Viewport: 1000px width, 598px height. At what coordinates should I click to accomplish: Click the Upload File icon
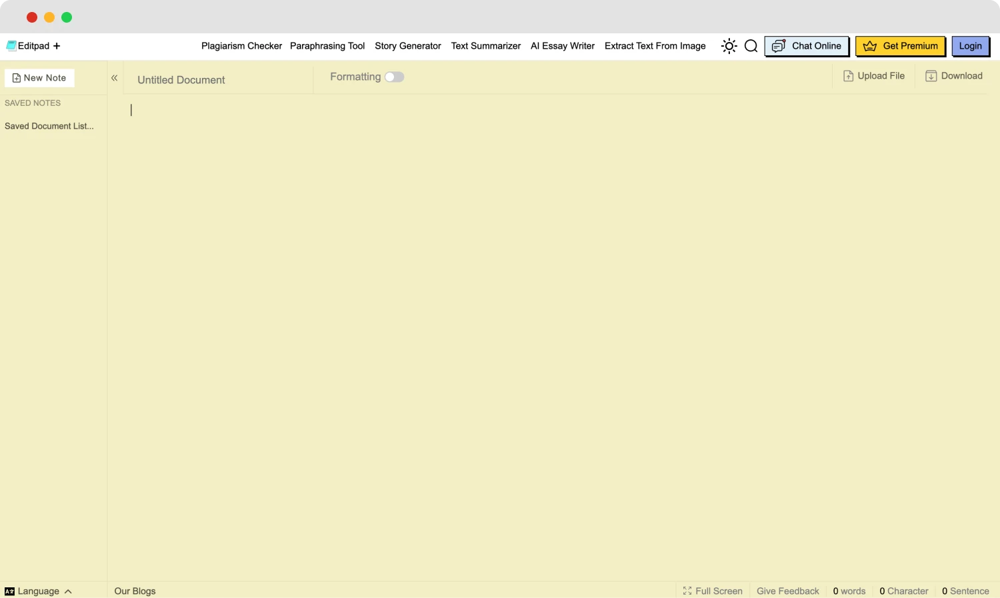coord(847,75)
